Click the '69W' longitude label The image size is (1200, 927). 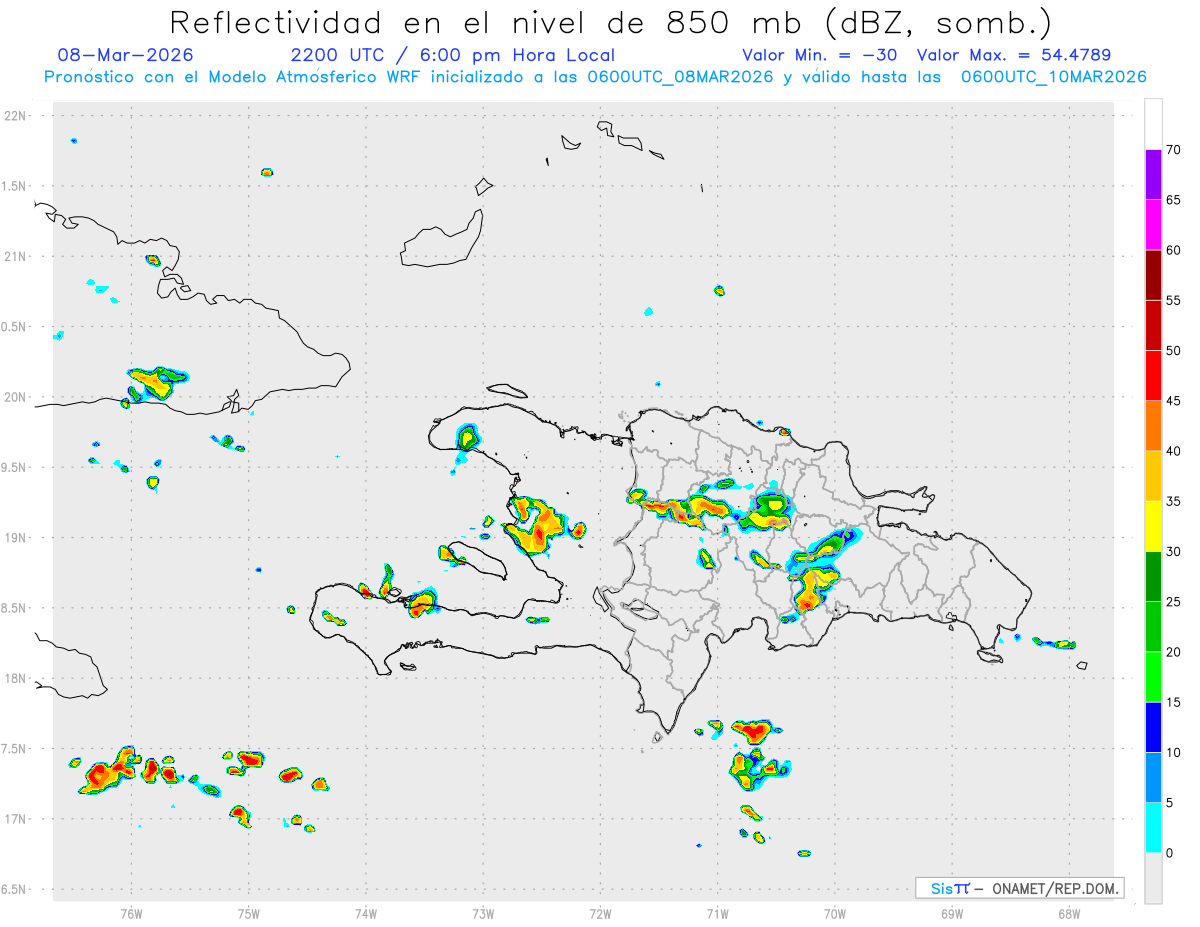click(x=952, y=913)
